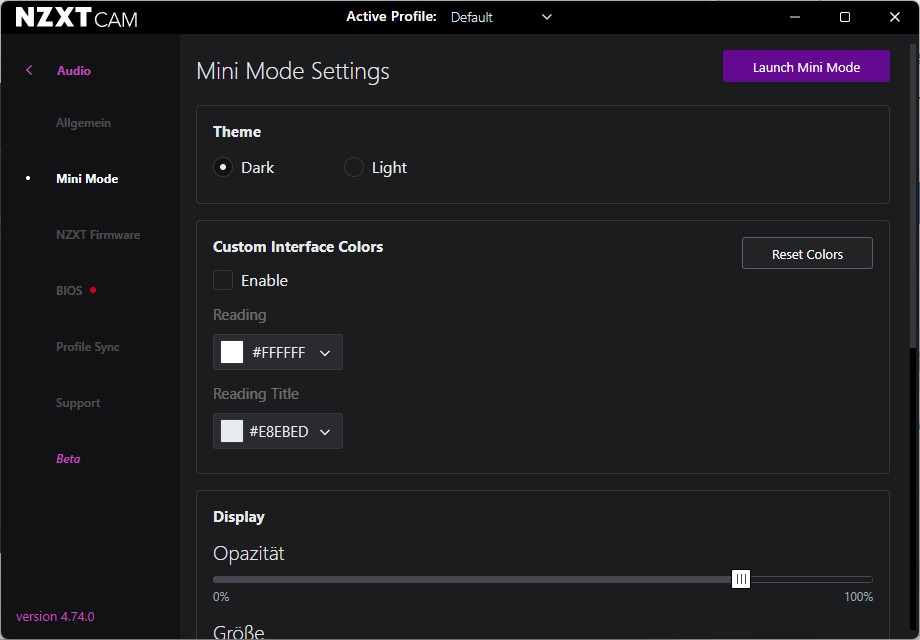Minimize the NZXT CAM window

point(795,17)
